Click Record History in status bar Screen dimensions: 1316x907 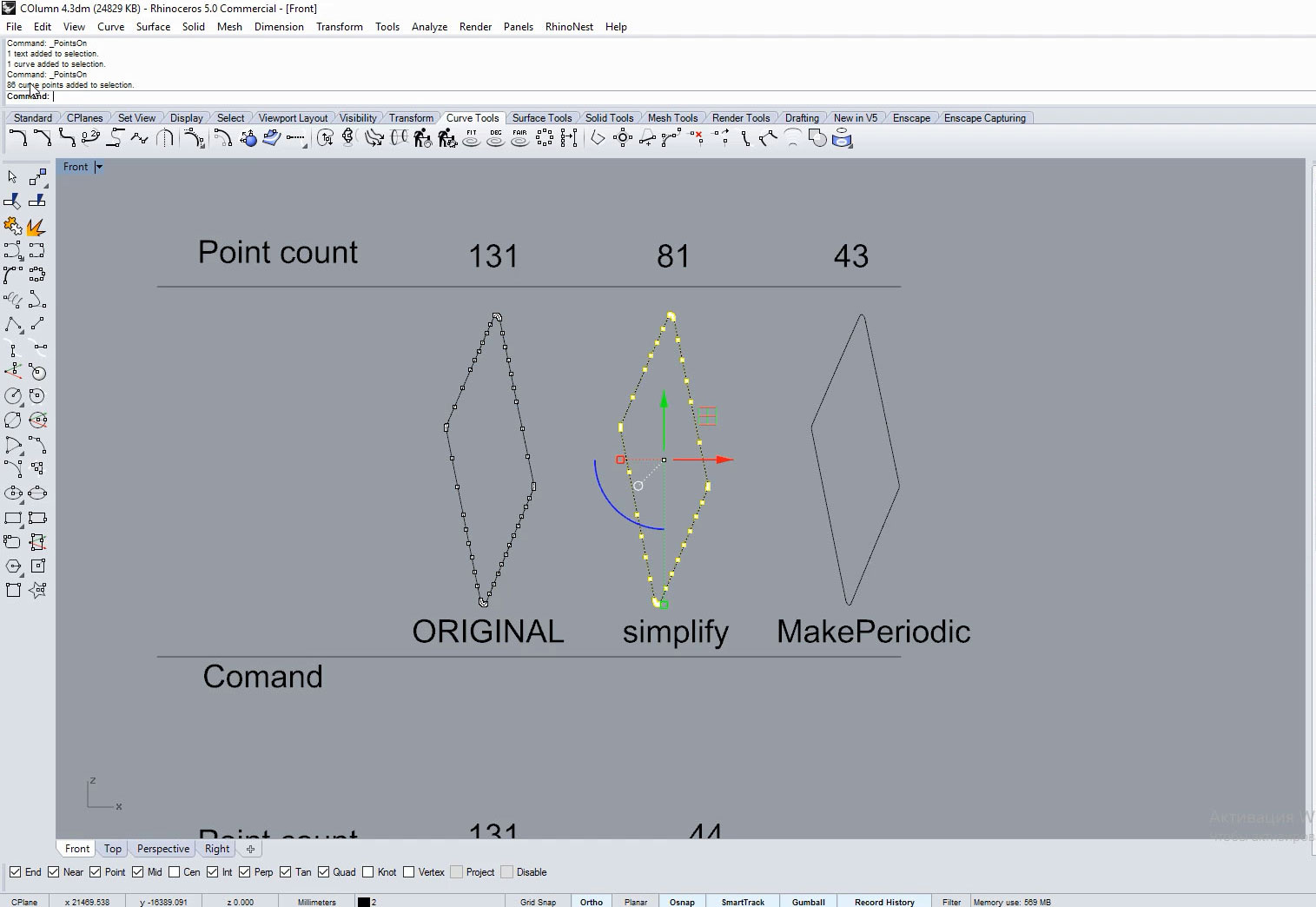click(x=884, y=902)
